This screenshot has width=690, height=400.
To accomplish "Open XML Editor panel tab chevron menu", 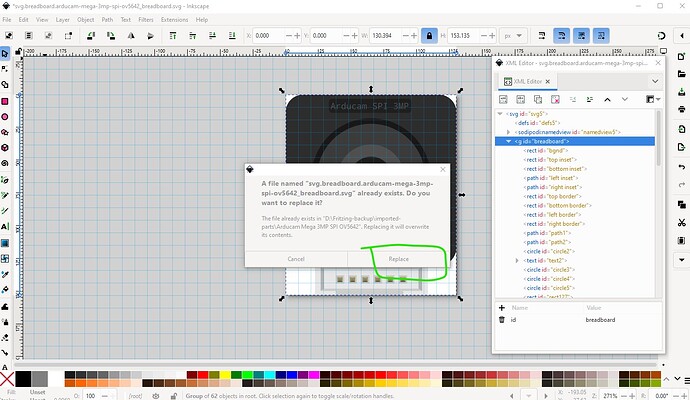I will point(655,81).
